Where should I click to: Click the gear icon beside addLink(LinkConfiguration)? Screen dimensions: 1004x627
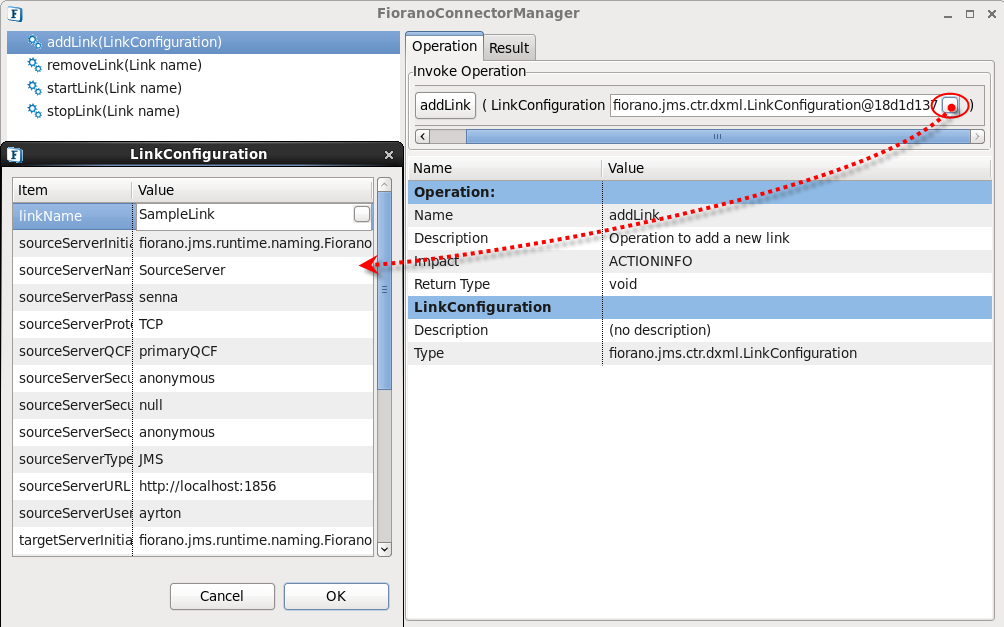[x=35, y=42]
